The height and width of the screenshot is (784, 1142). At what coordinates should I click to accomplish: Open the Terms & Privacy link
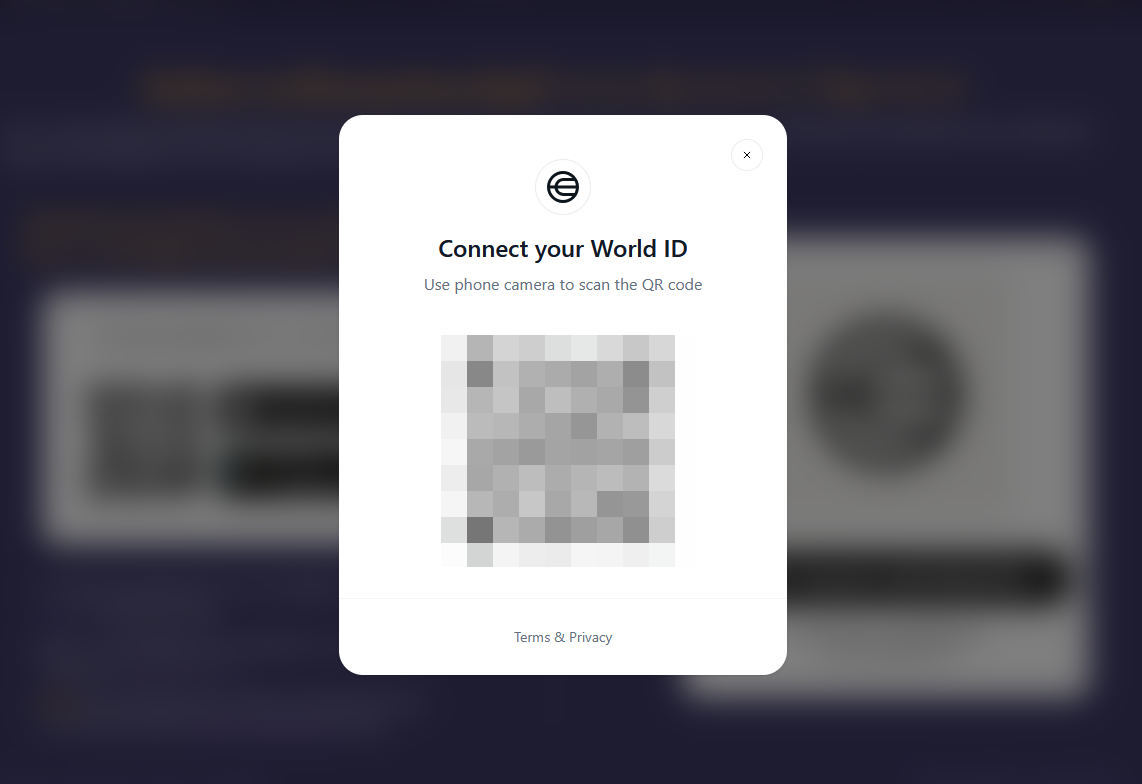pyautogui.click(x=563, y=637)
